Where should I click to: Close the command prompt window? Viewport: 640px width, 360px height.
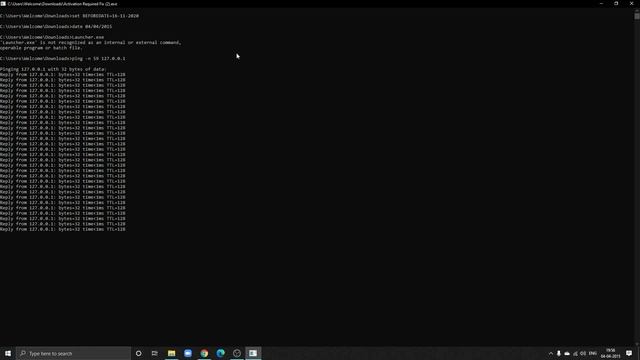tap(631, 4)
